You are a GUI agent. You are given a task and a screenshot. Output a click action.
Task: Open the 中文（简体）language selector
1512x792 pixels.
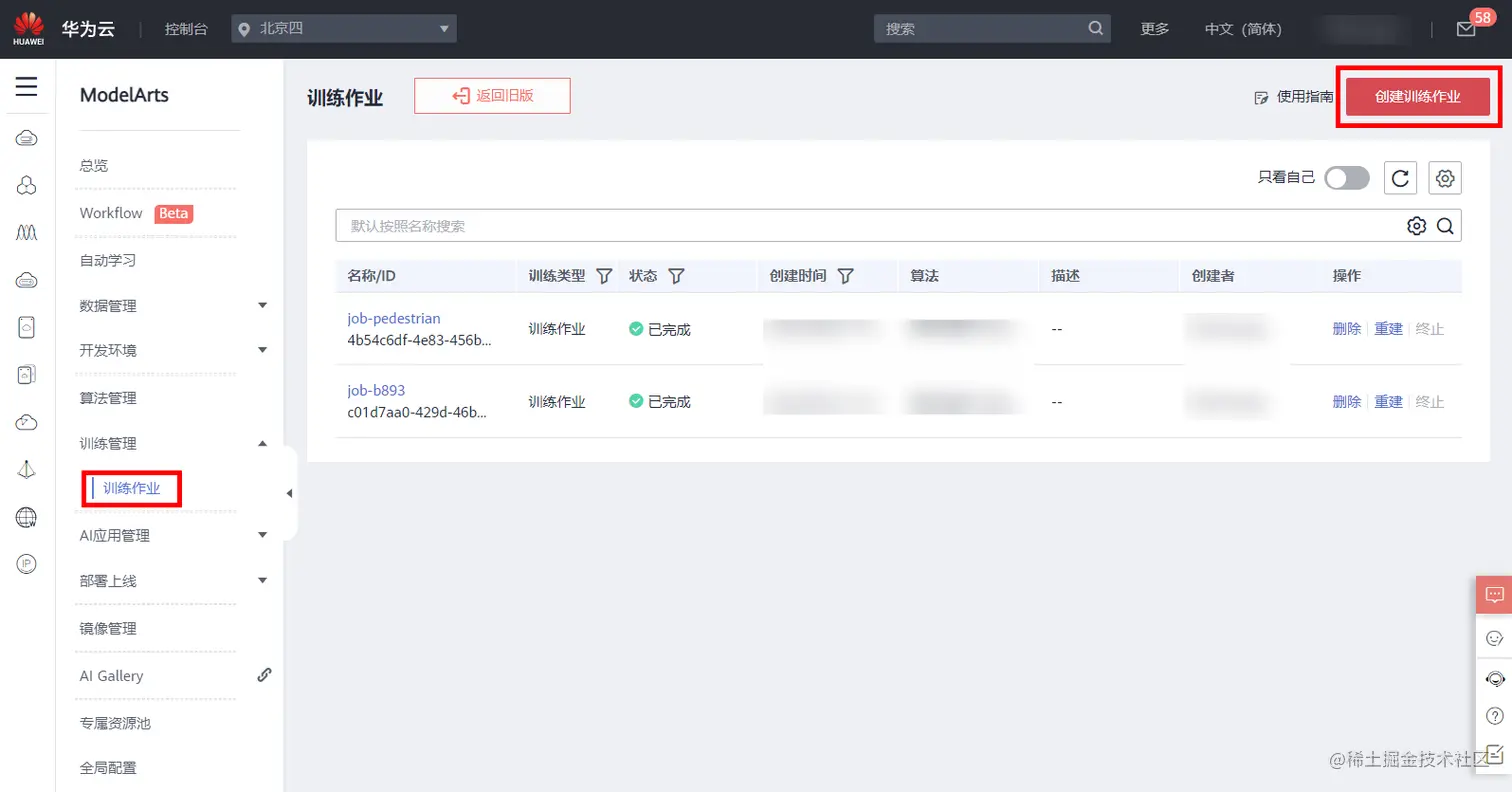coord(1243,29)
